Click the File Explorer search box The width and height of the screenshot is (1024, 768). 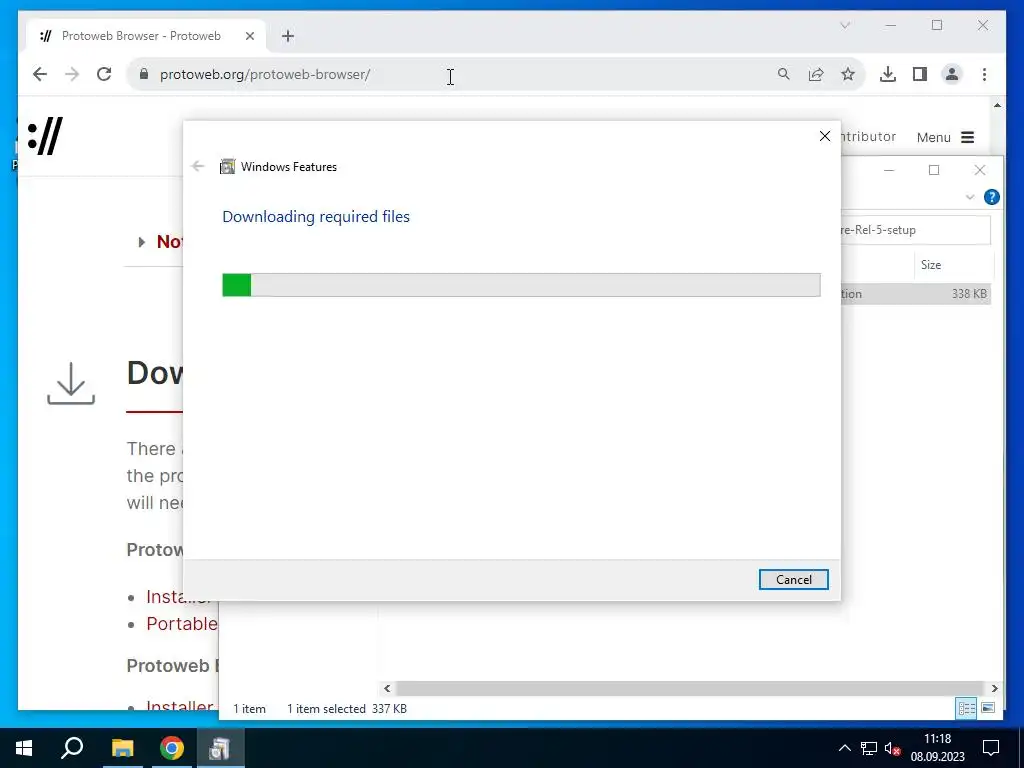(x=916, y=230)
